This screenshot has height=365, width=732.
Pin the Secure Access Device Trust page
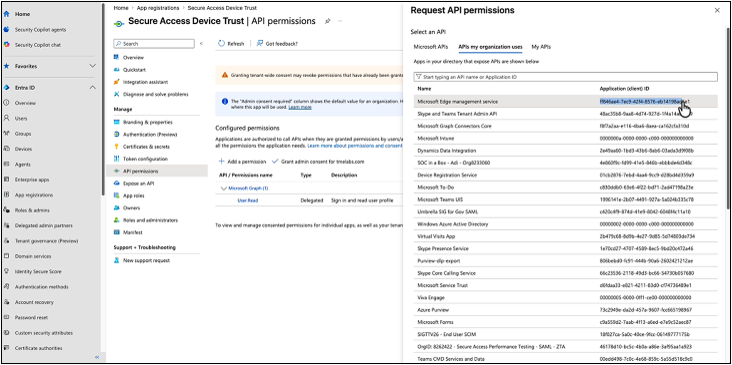[x=328, y=21]
